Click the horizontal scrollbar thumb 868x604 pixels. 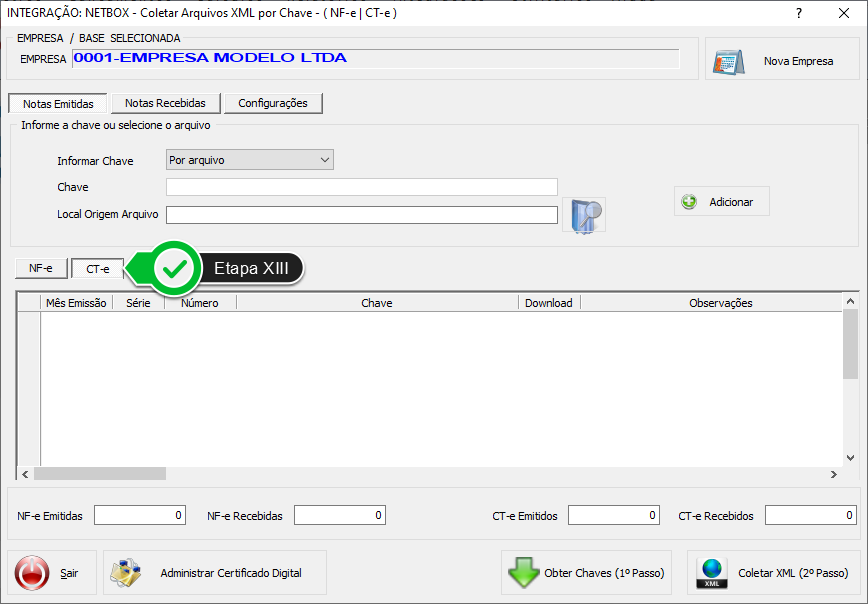(x=100, y=474)
